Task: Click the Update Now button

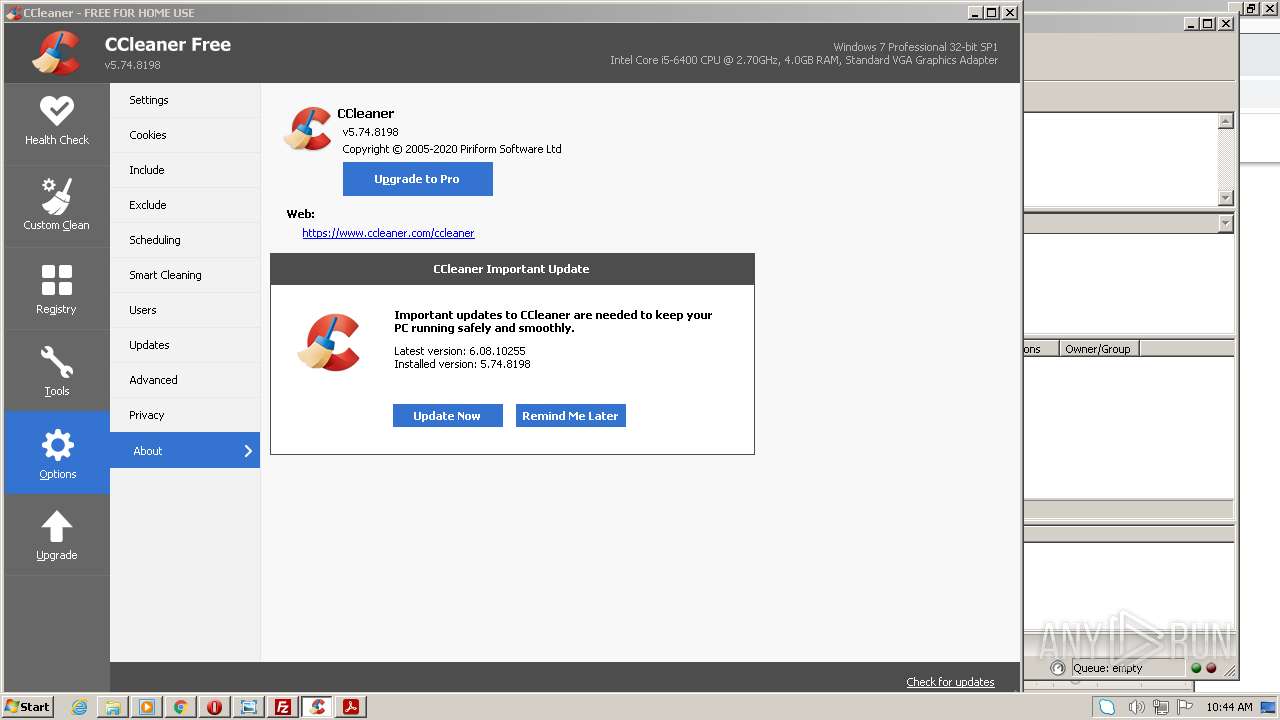Action: click(x=447, y=416)
